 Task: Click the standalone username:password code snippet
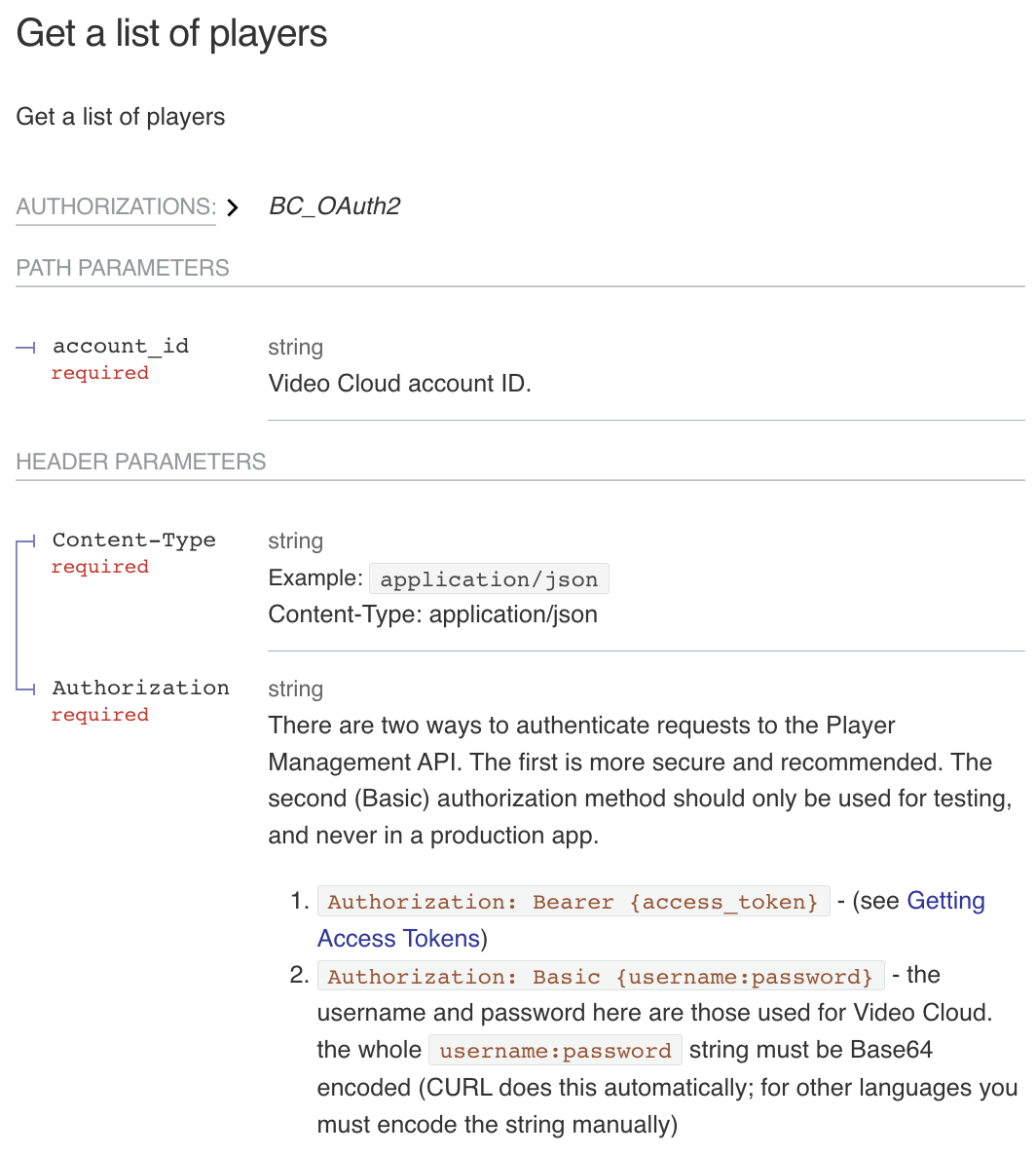pyautogui.click(x=555, y=1051)
